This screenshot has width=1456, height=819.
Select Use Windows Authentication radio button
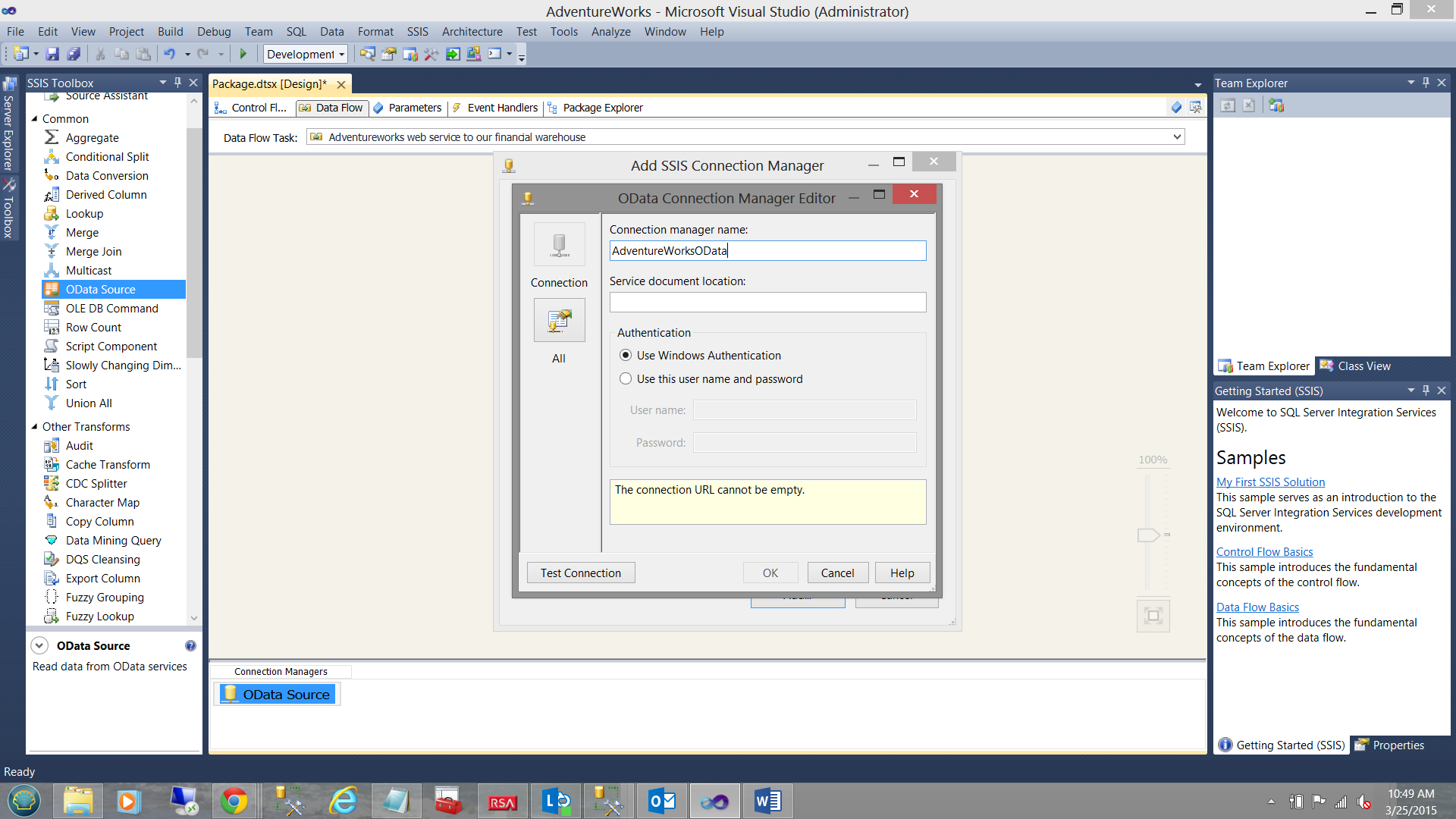626,355
